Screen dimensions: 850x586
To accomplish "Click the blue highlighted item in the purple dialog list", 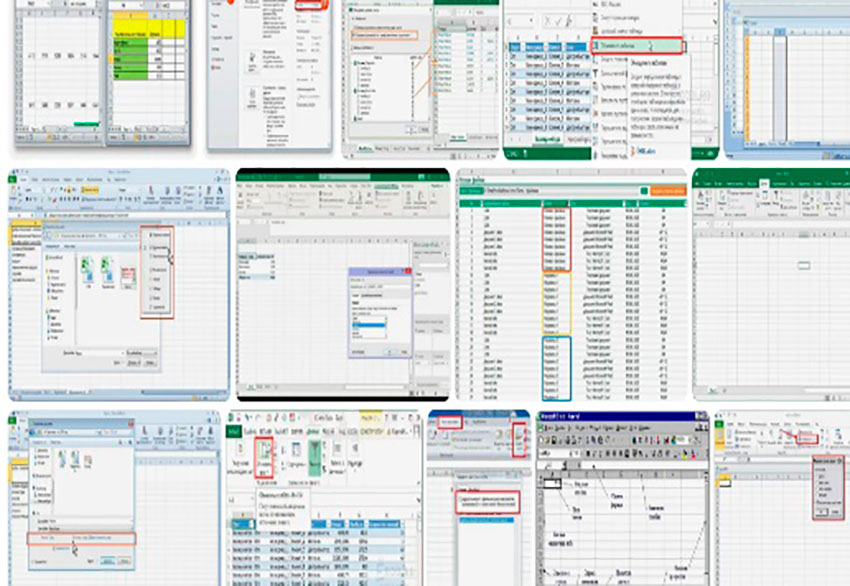I will click(x=371, y=326).
